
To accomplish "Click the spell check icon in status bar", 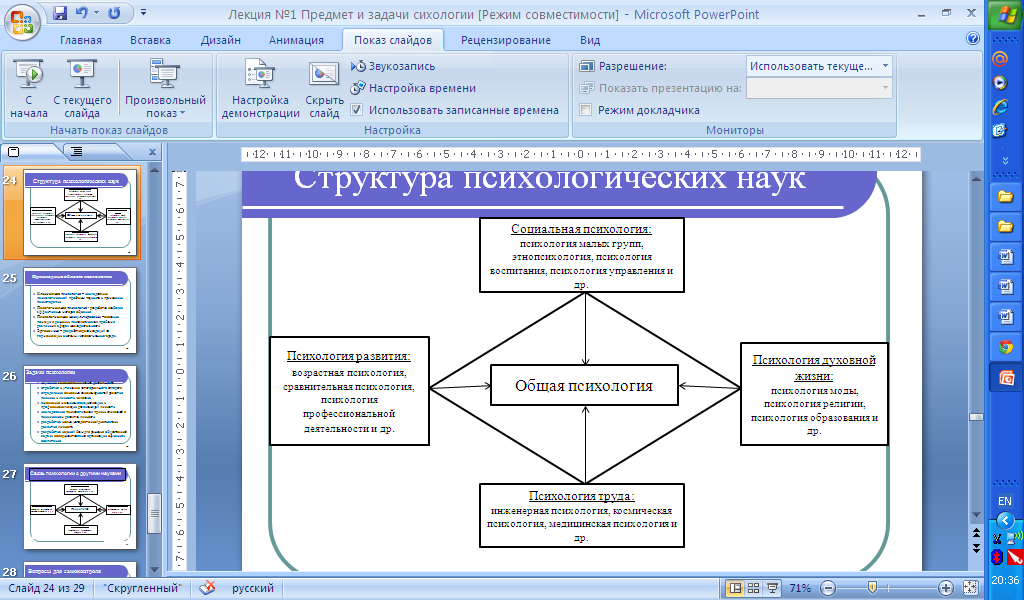I will (x=207, y=588).
